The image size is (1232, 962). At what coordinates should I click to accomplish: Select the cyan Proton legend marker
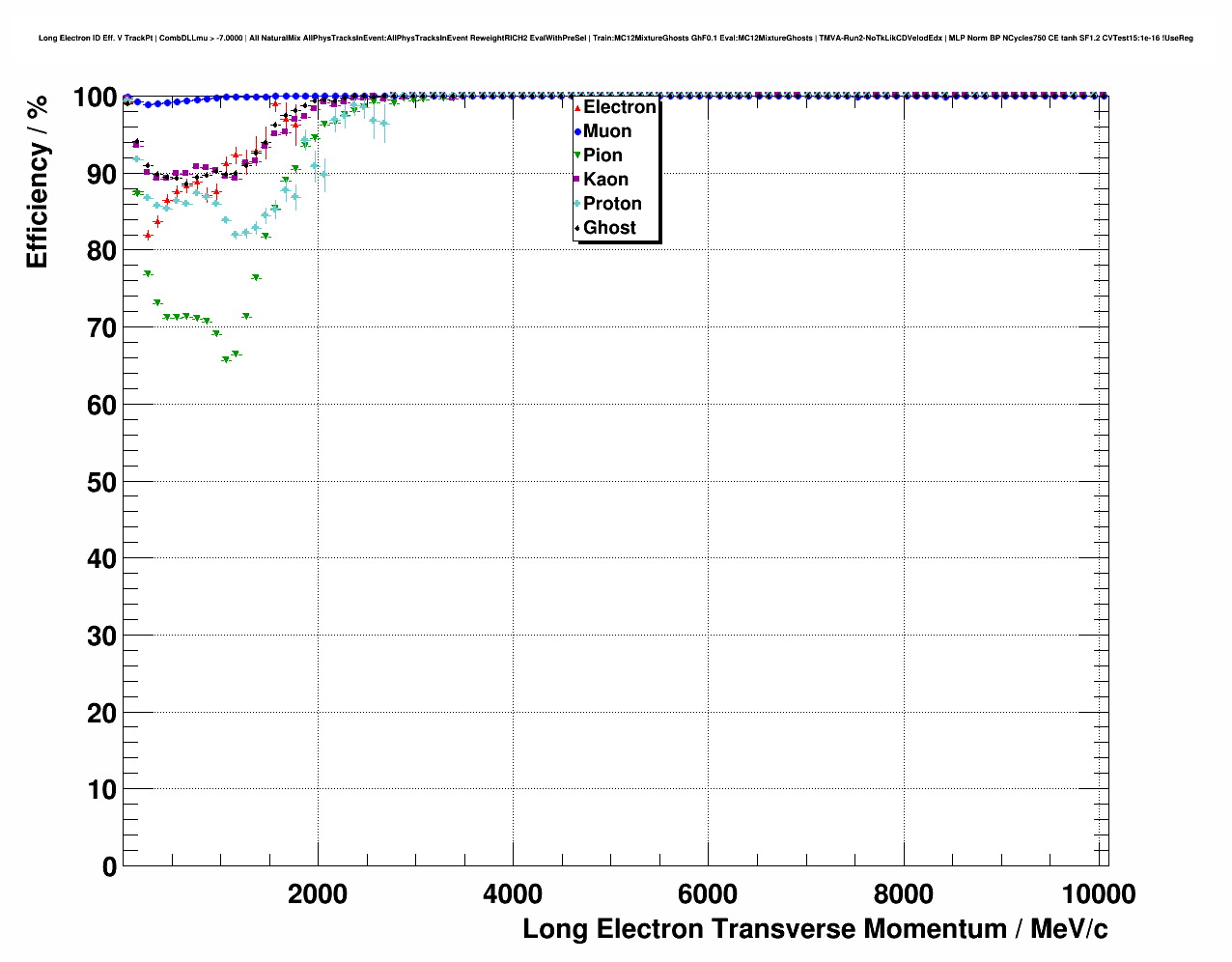(x=577, y=204)
